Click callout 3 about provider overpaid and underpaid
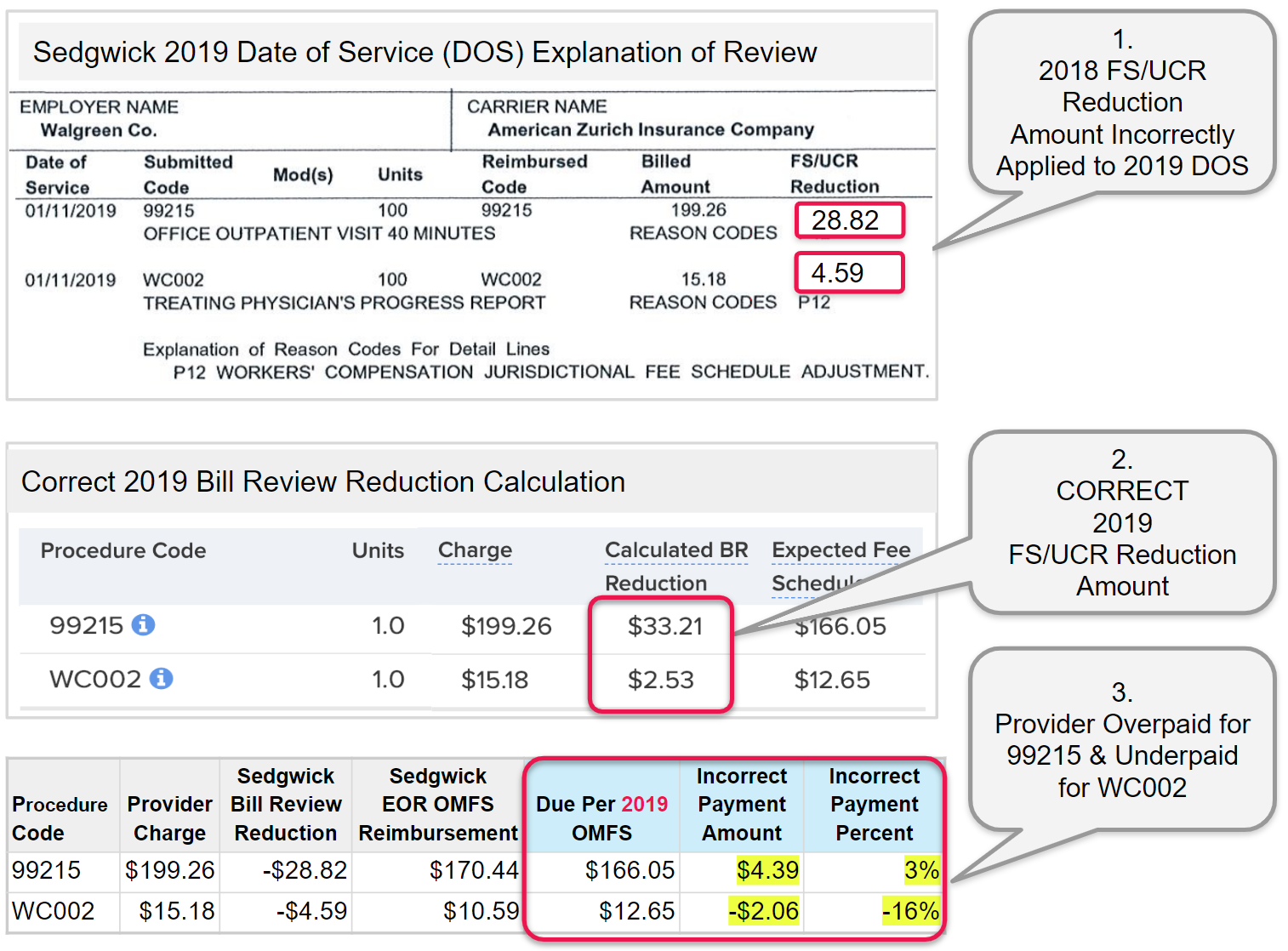The height and width of the screenshot is (951, 1288). pyautogui.click(x=1121, y=739)
